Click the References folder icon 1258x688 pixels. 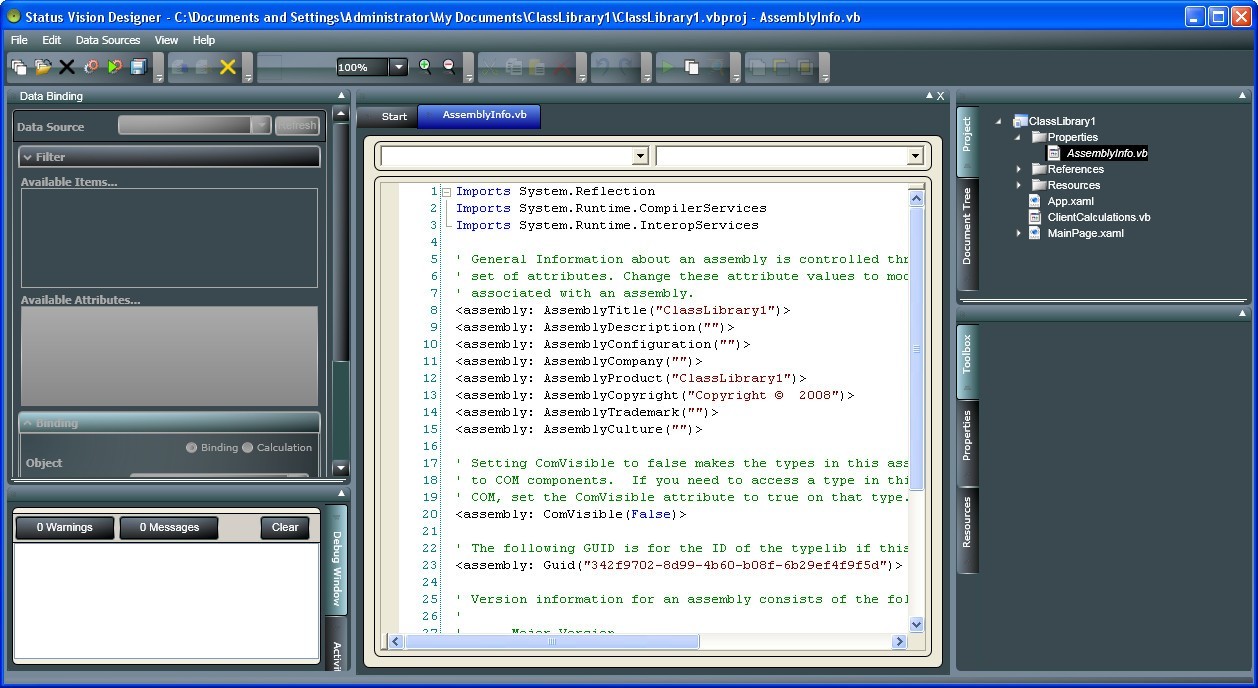click(1038, 169)
